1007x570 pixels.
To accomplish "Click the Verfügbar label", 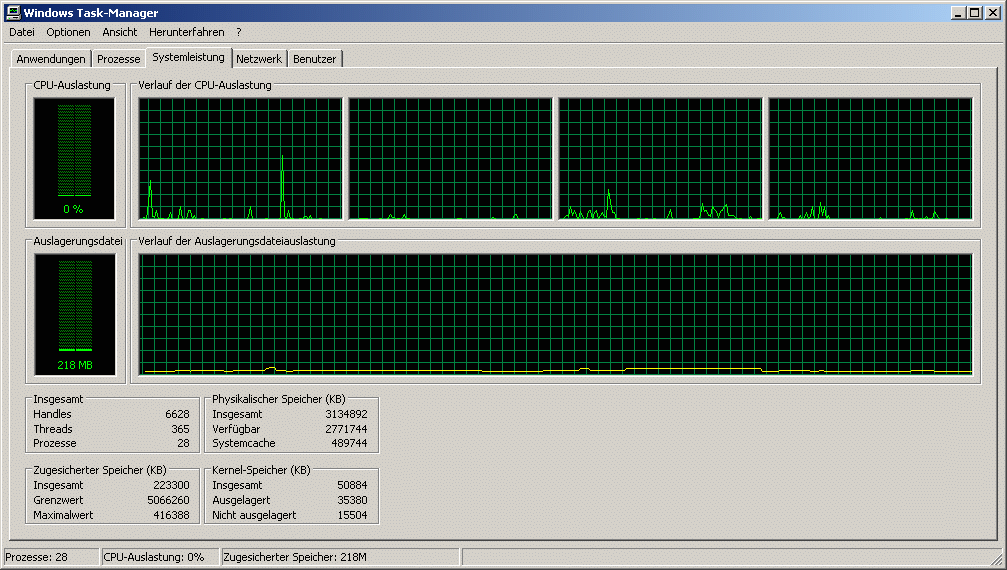I will click(x=236, y=429).
